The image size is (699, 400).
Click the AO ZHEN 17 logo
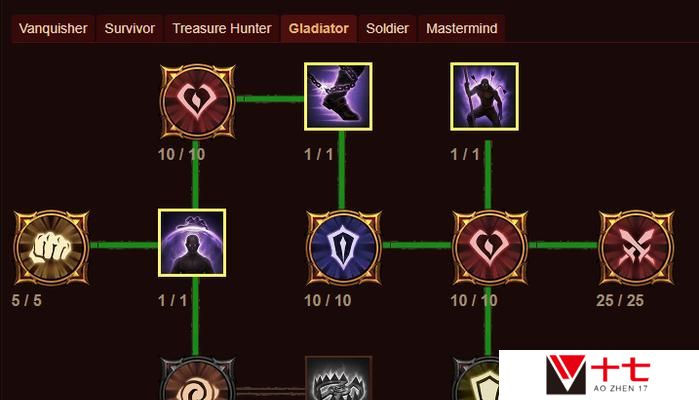tap(598, 375)
